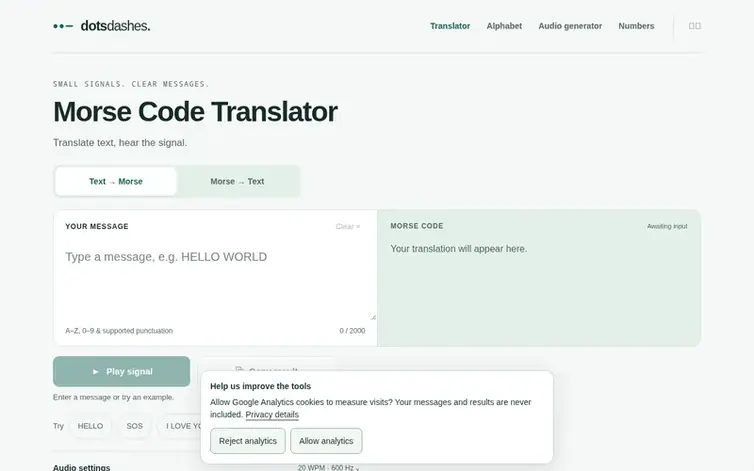Open the Privacy details link
The width and height of the screenshot is (754, 471).
[x=272, y=415]
